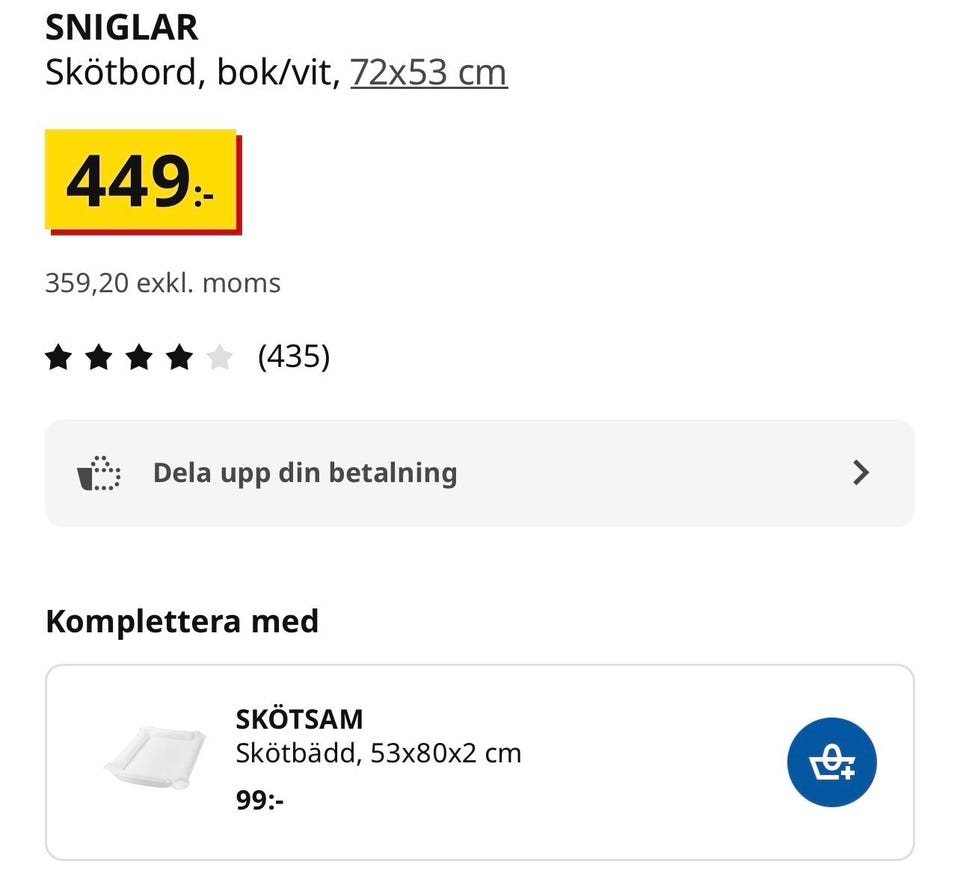The image size is (960, 870).
Task: Click the Skötbädd, 53x80x2 cm description
Action: tap(378, 752)
